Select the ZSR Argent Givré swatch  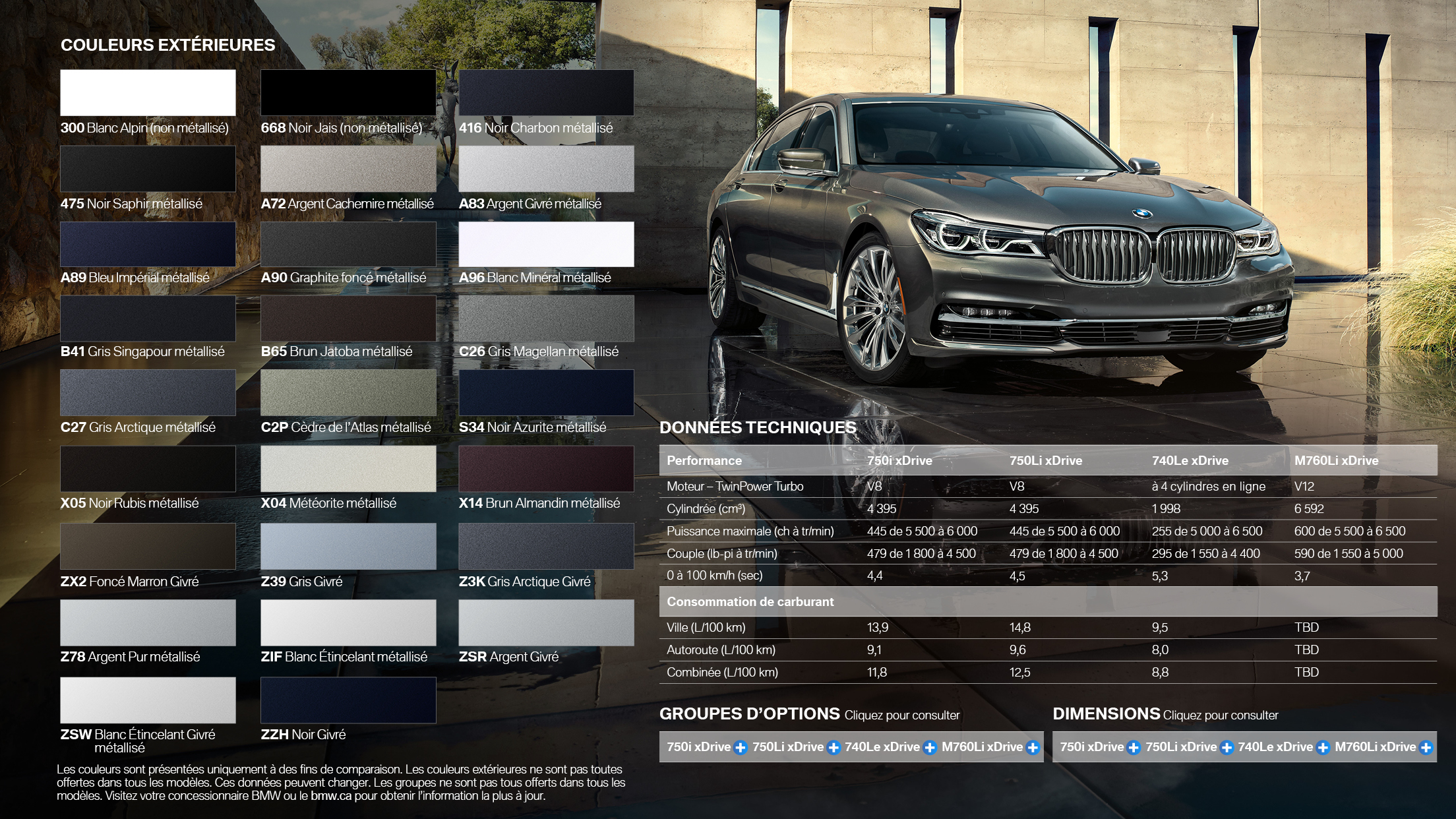coord(546,622)
